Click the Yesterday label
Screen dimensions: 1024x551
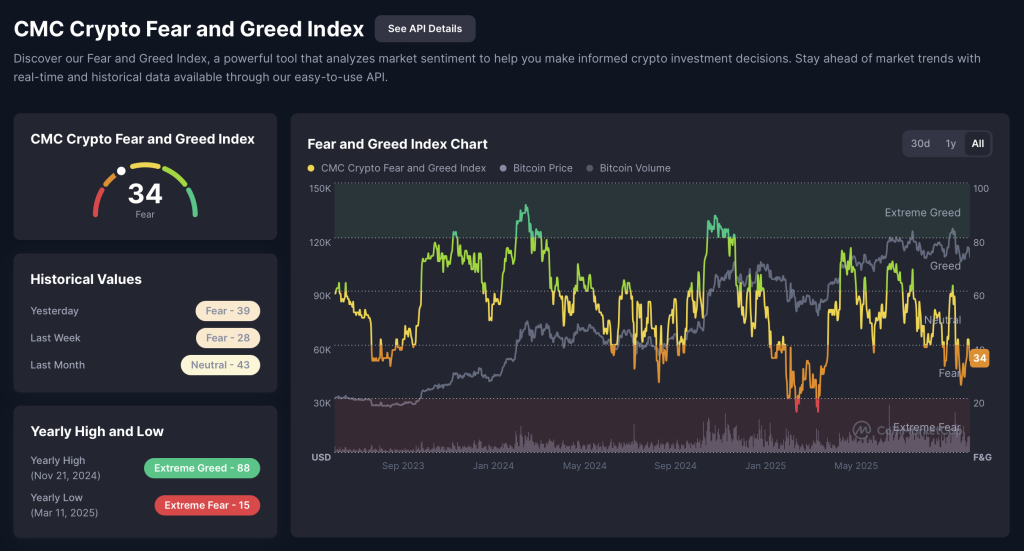click(54, 311)
